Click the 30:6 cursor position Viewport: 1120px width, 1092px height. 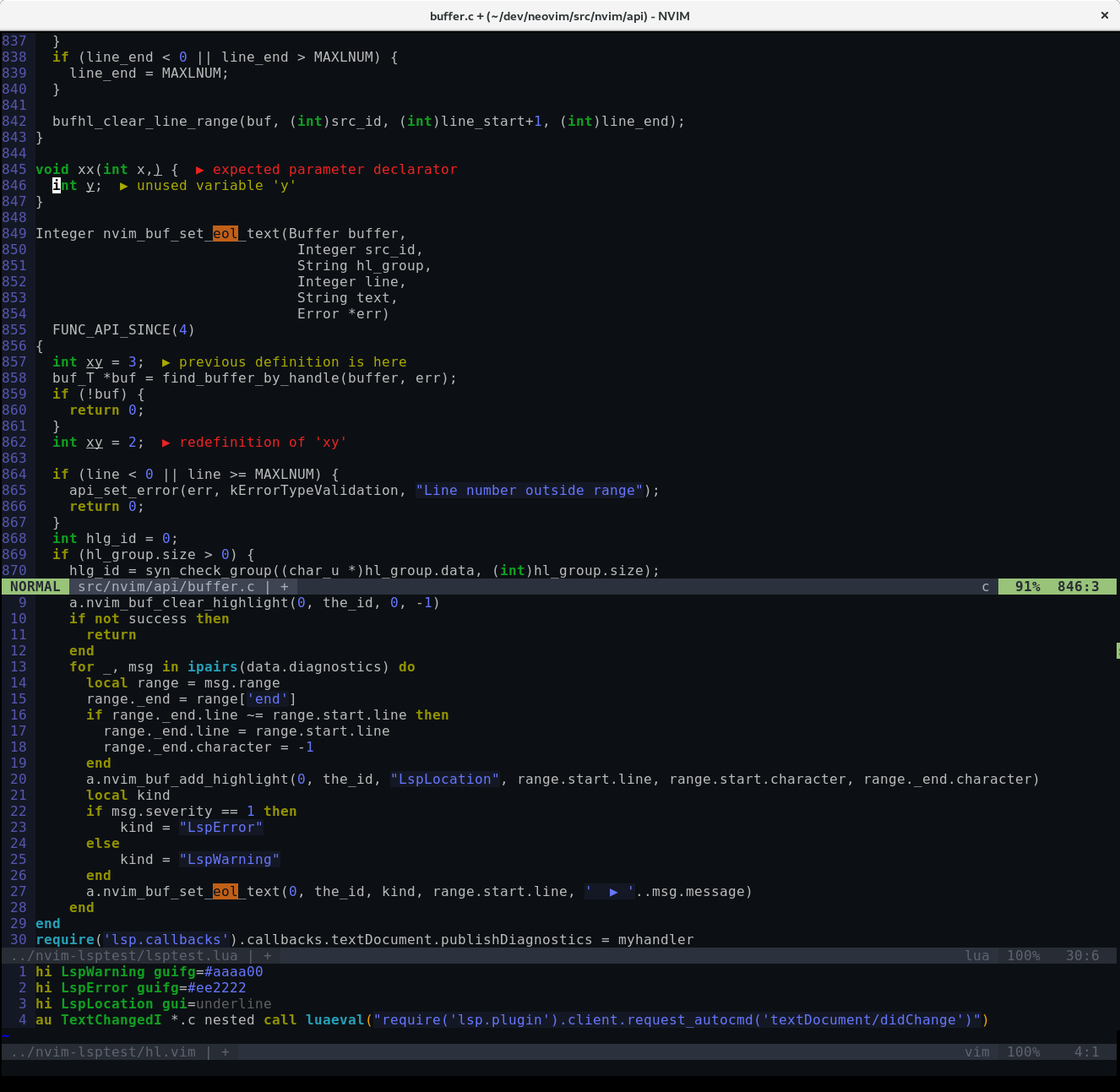coord(1083,956)
